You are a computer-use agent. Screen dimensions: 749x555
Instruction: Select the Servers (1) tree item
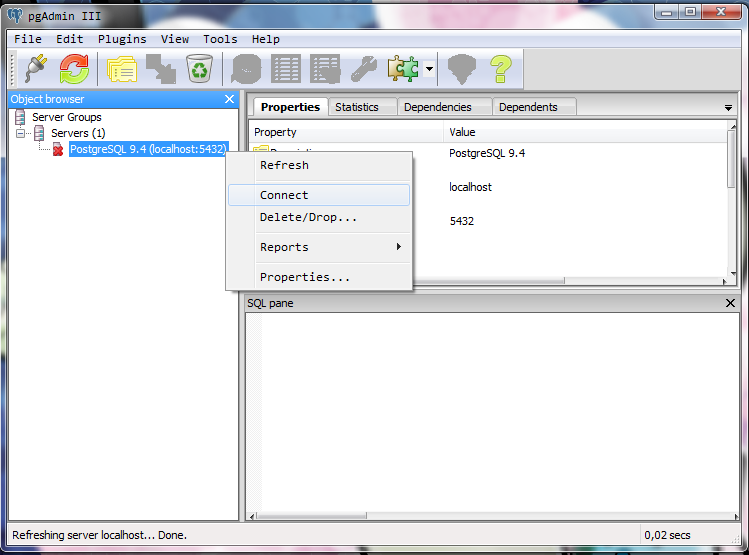pyautogui.click(x=78, y=133)
